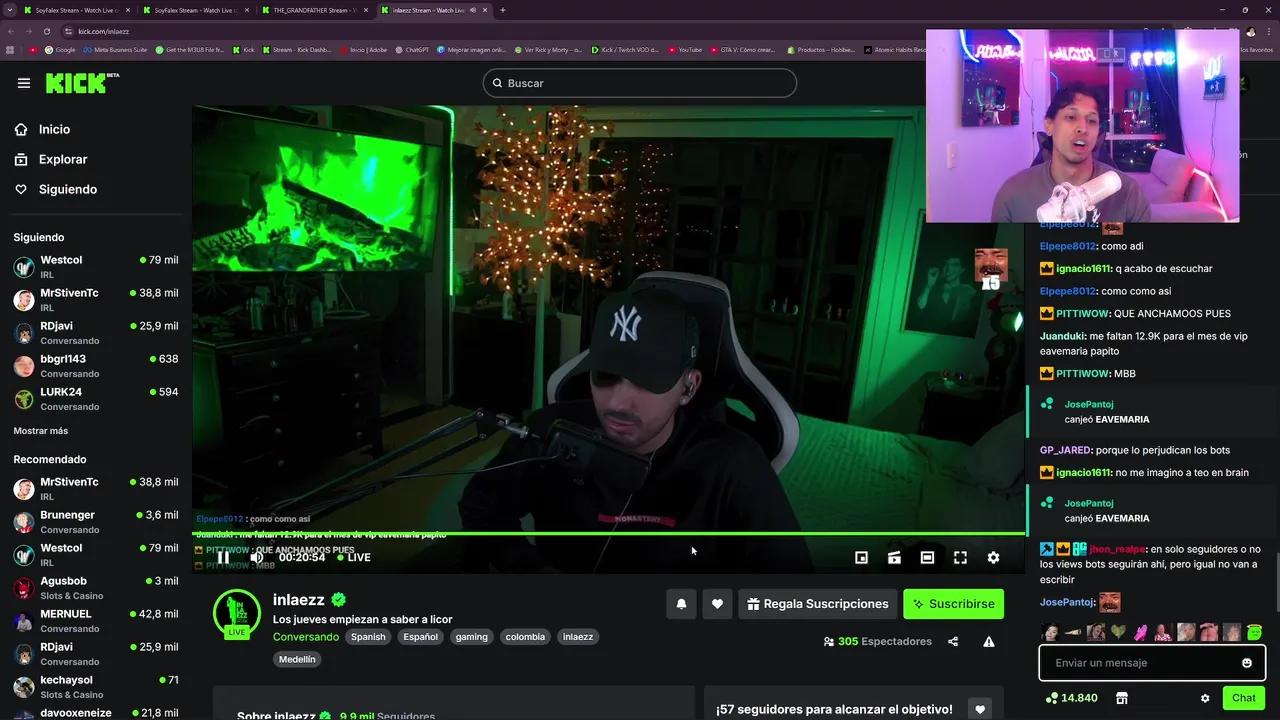The width and height of the screenshot is (1280, 720).
Task: Click the Suscribirse button
Action: [x=953, y=604]
